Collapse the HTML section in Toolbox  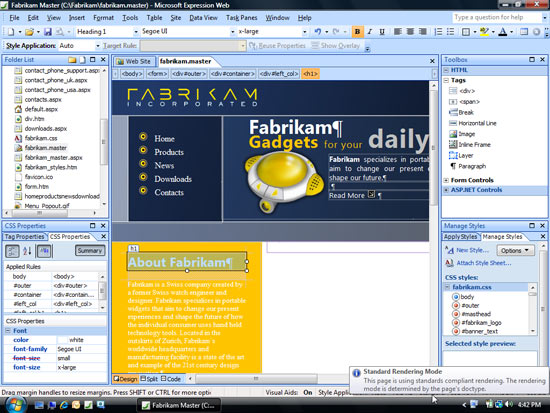[446, 70]
